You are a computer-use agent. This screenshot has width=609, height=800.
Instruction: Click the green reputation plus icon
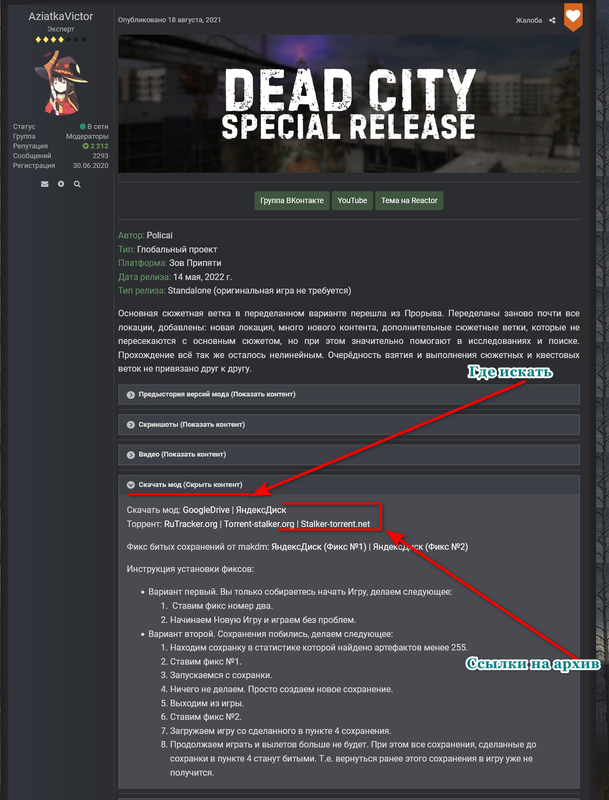click(86, 146)
